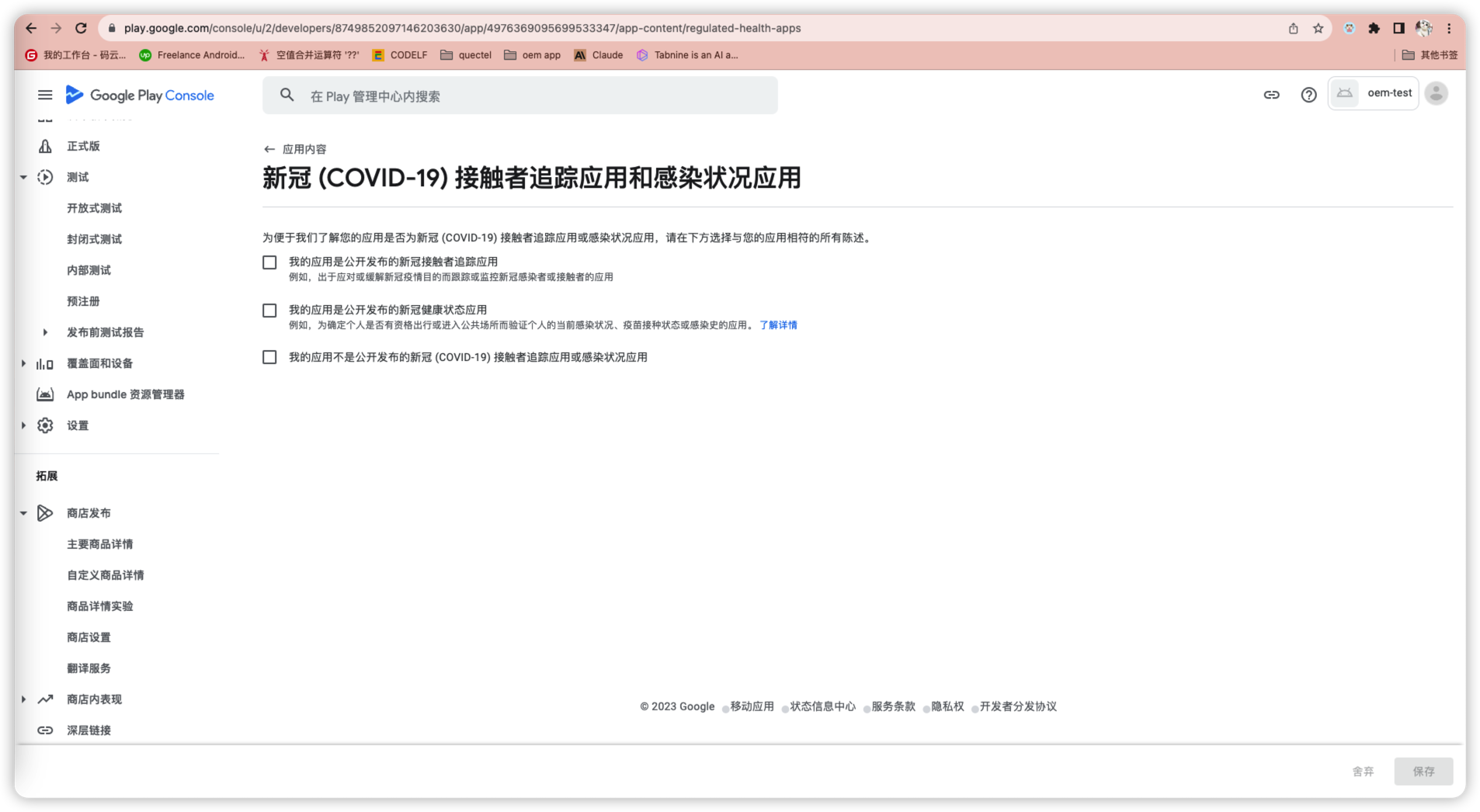This screenshot has width=1480, height=812.
Task: Check 我的应用是公开发布的新冠健康状态应用 checkbox
Action: tap(269, 311)
